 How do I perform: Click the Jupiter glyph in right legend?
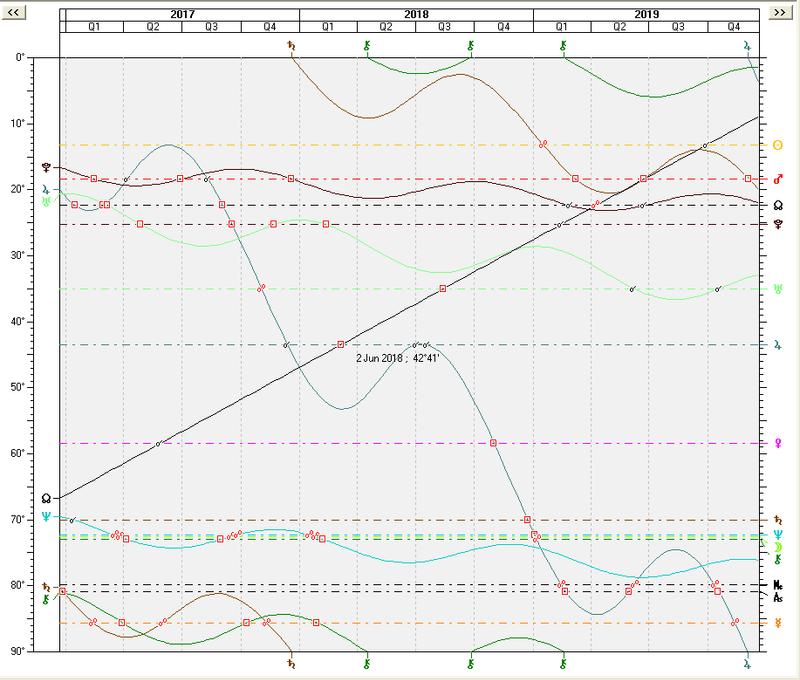pos(778,345)
